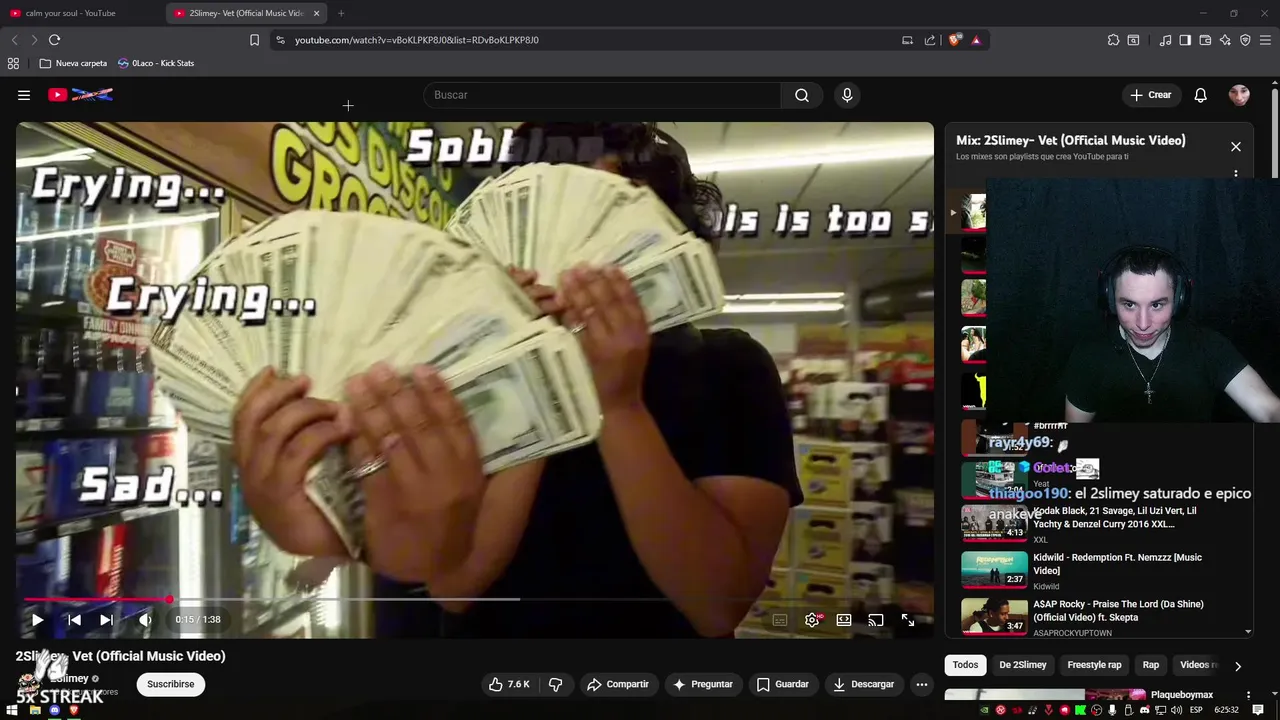The width and height of the screenshot is (1280, 720).
Task: Focus the Buscar search field
Action: click(602, 95)
